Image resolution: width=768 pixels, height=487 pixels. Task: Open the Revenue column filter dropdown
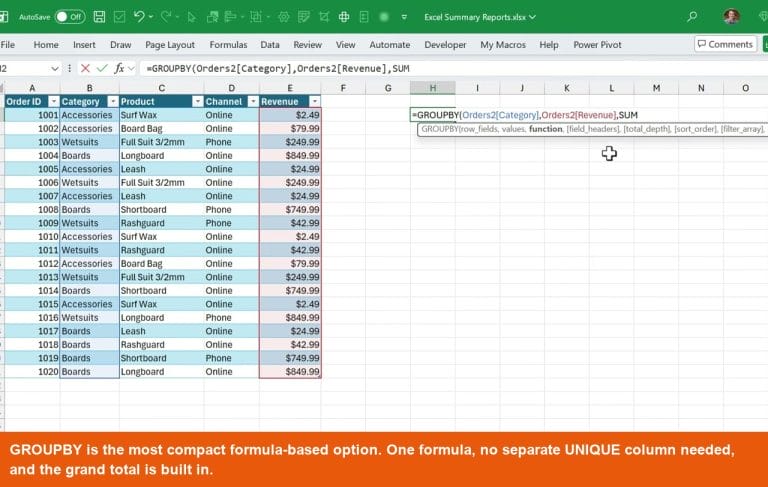point(314,101)
